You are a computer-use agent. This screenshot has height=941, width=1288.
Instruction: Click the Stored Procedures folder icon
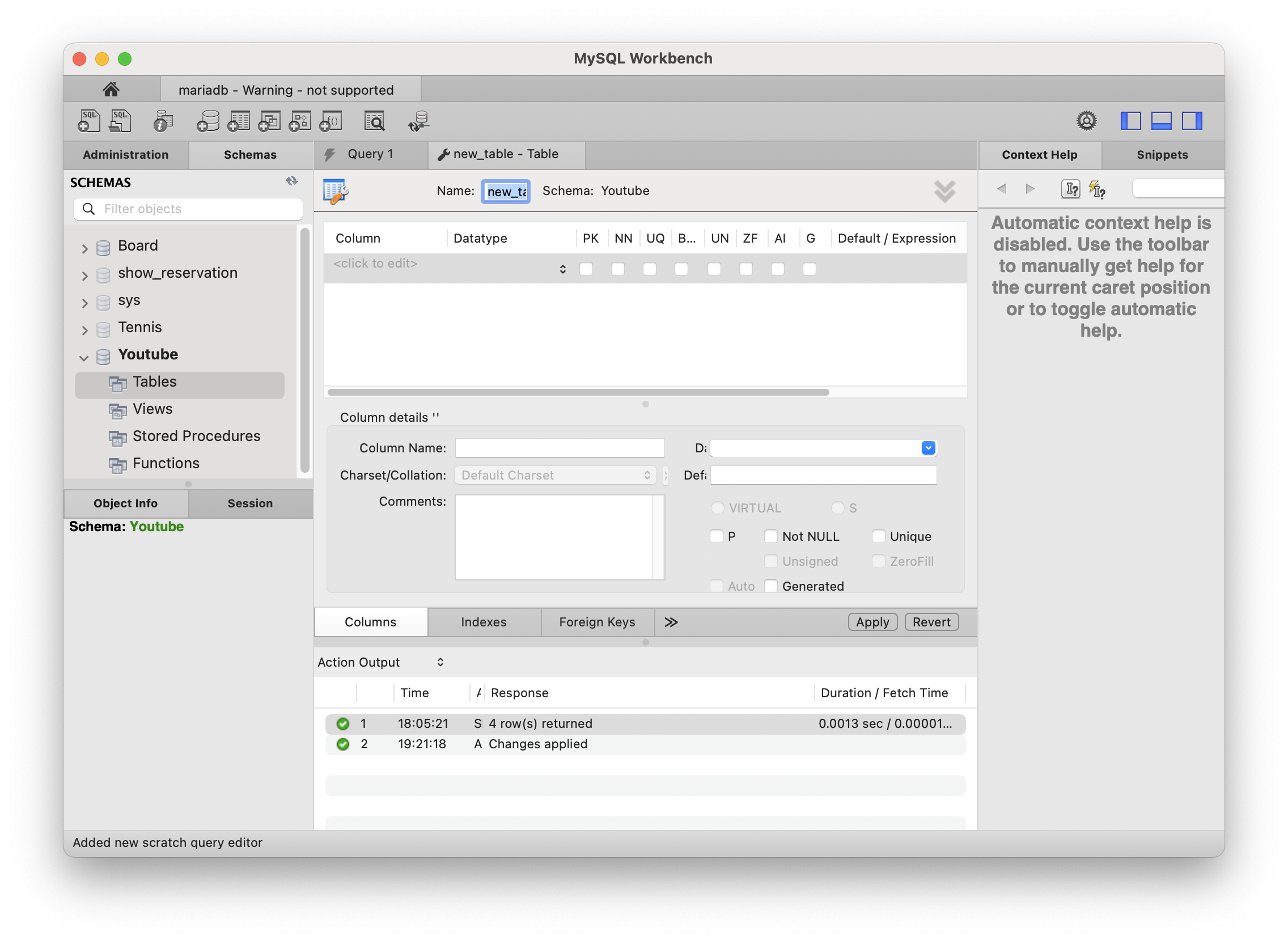tap(118, 438)
